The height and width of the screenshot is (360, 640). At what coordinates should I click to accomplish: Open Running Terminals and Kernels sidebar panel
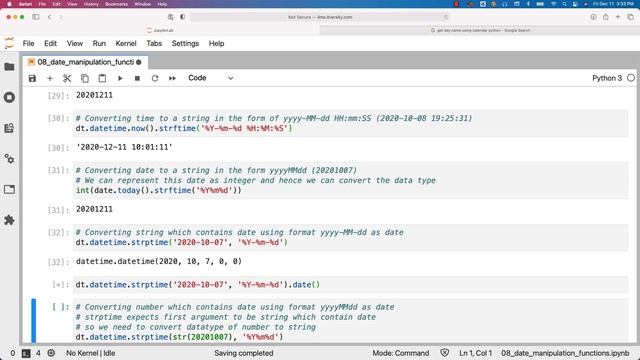pyautogui.click(x=9, y=97)
